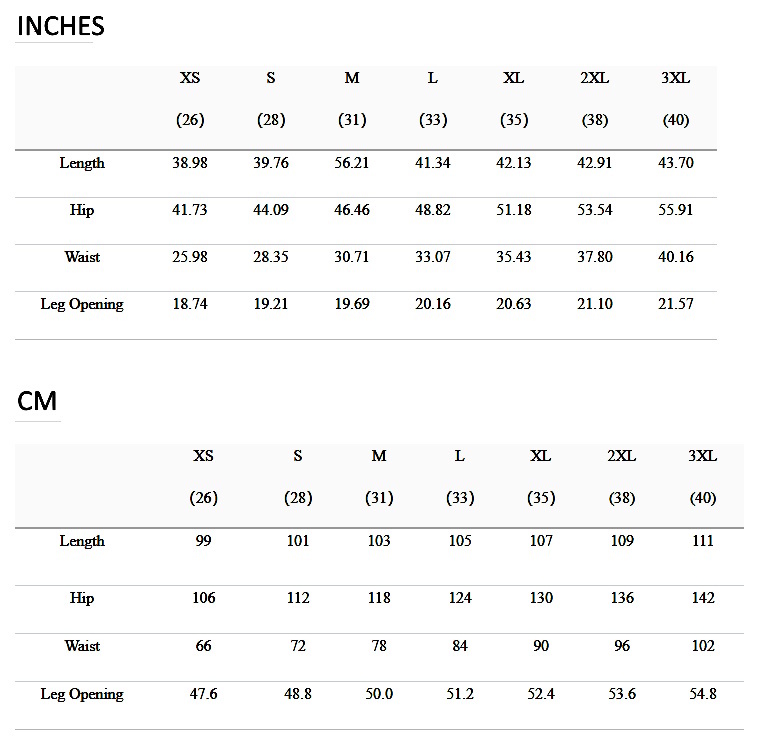The image size is (772, 742).
Task: Click the Hip row label in inches table
Action: point(82,210)
